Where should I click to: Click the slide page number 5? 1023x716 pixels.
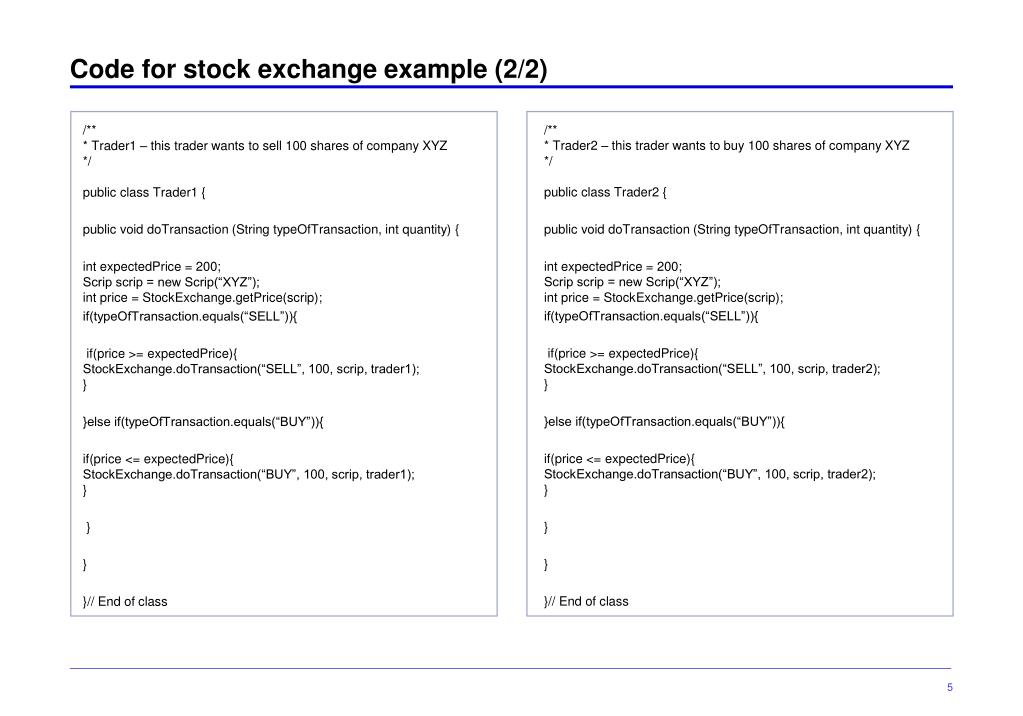(949, 687)
